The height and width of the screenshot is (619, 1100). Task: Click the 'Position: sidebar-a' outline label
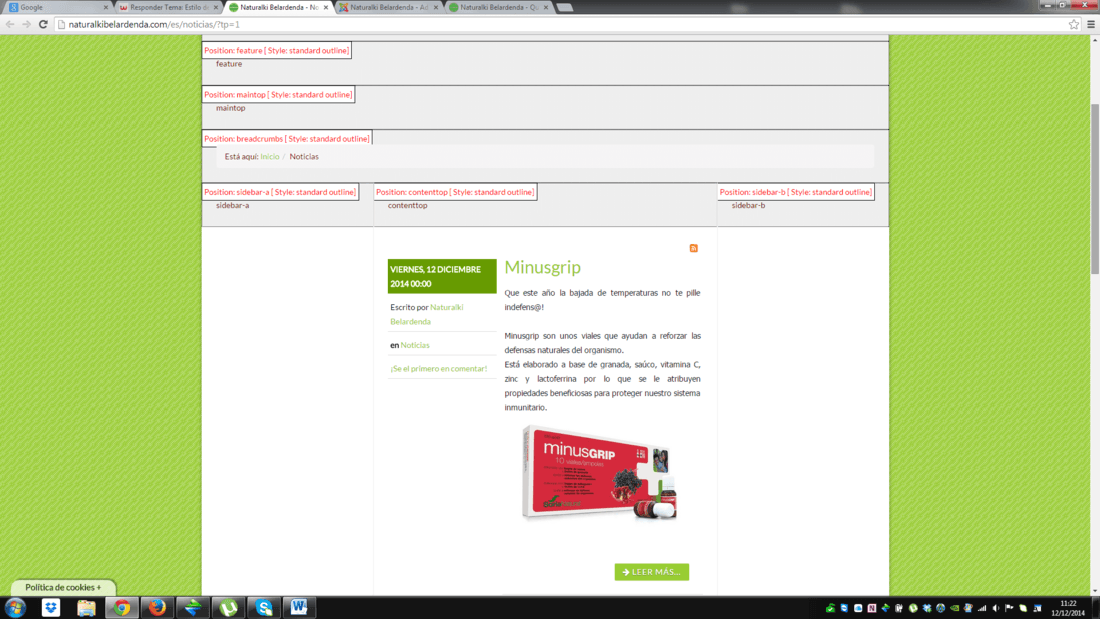(280, 192)
